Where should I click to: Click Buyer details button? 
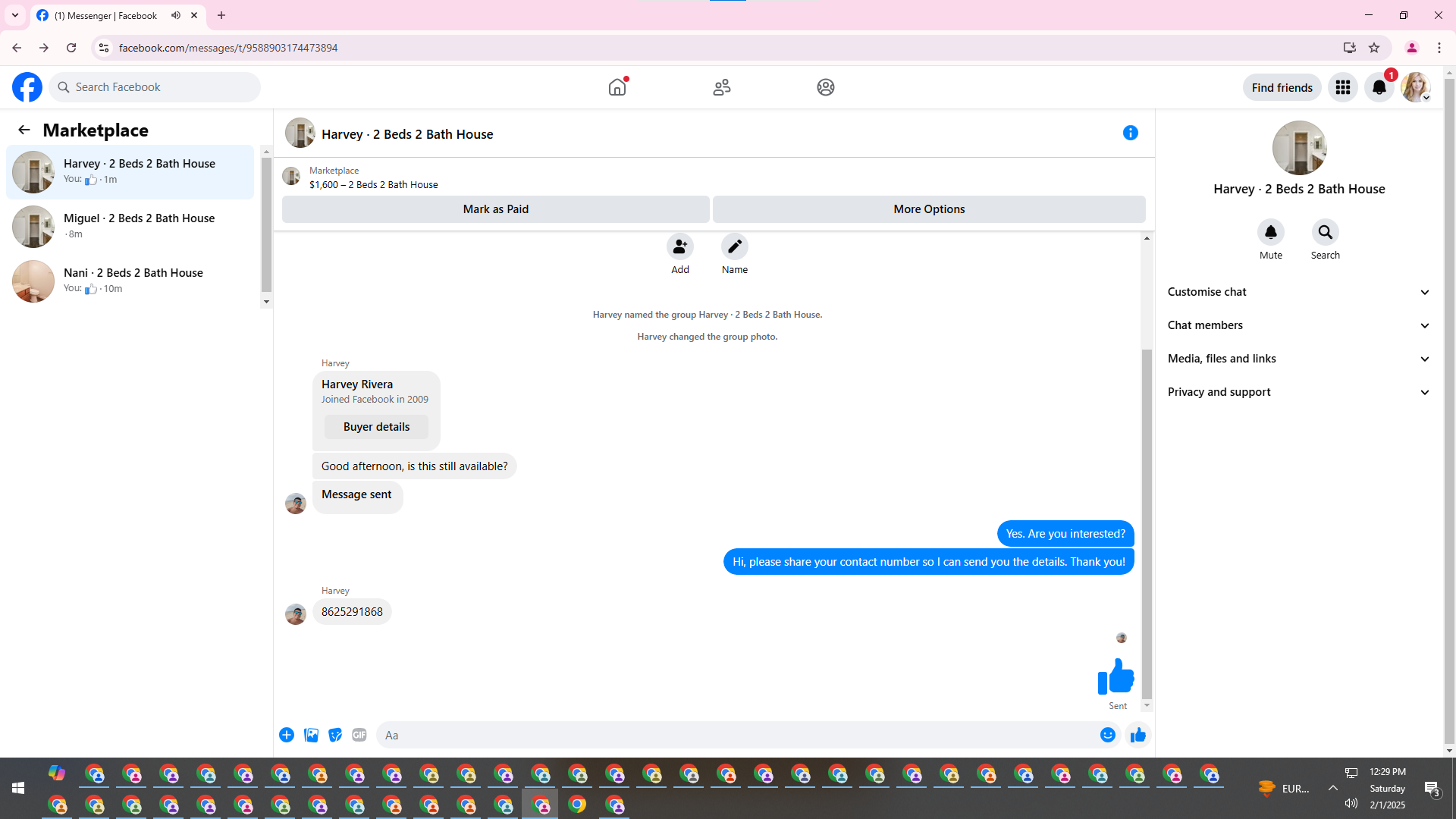pos(376,427)
